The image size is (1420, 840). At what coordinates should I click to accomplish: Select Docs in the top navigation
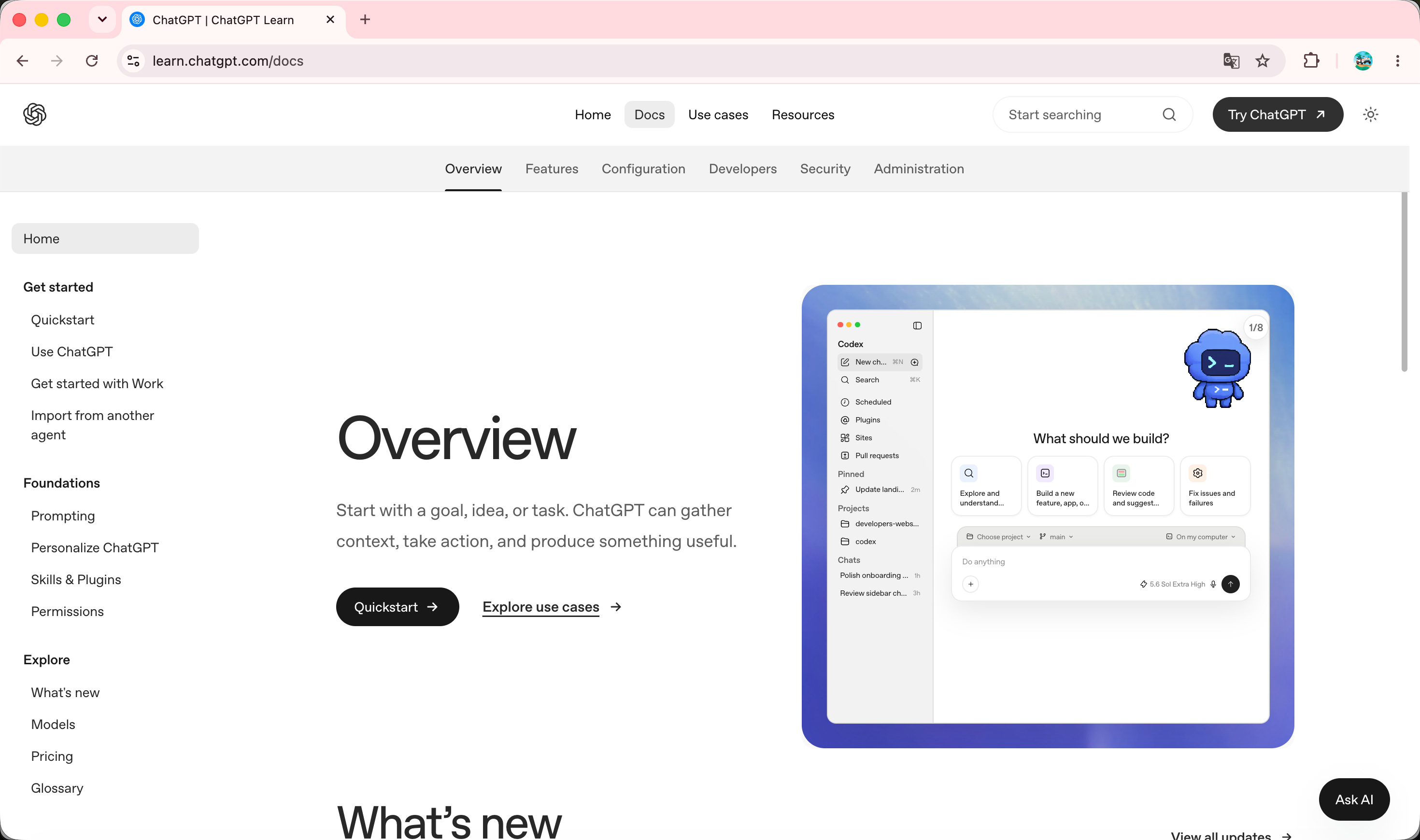pos(650,115)
